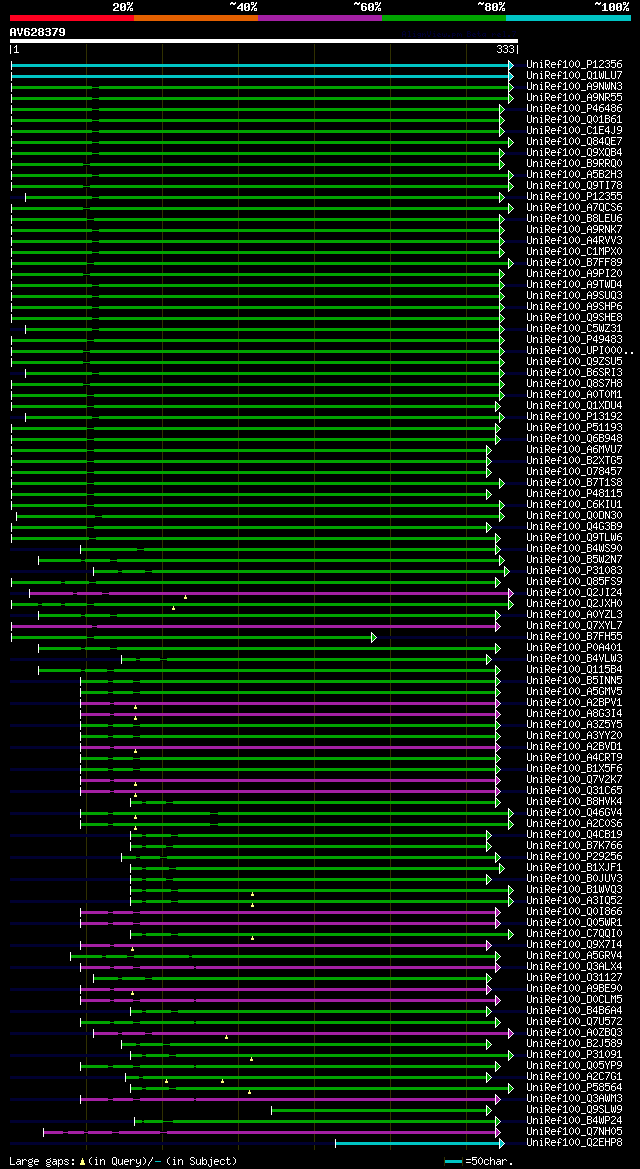Select the UniRef100_A5GMV5 label

click(x=574, y=692)
